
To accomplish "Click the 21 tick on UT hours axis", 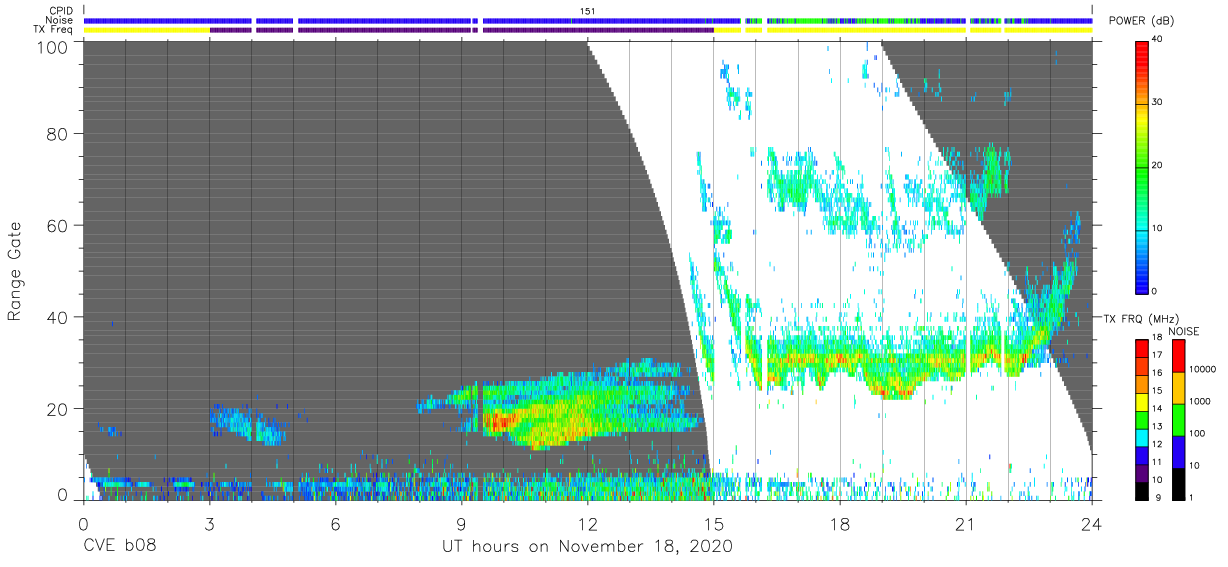I will tap(965, 524).
